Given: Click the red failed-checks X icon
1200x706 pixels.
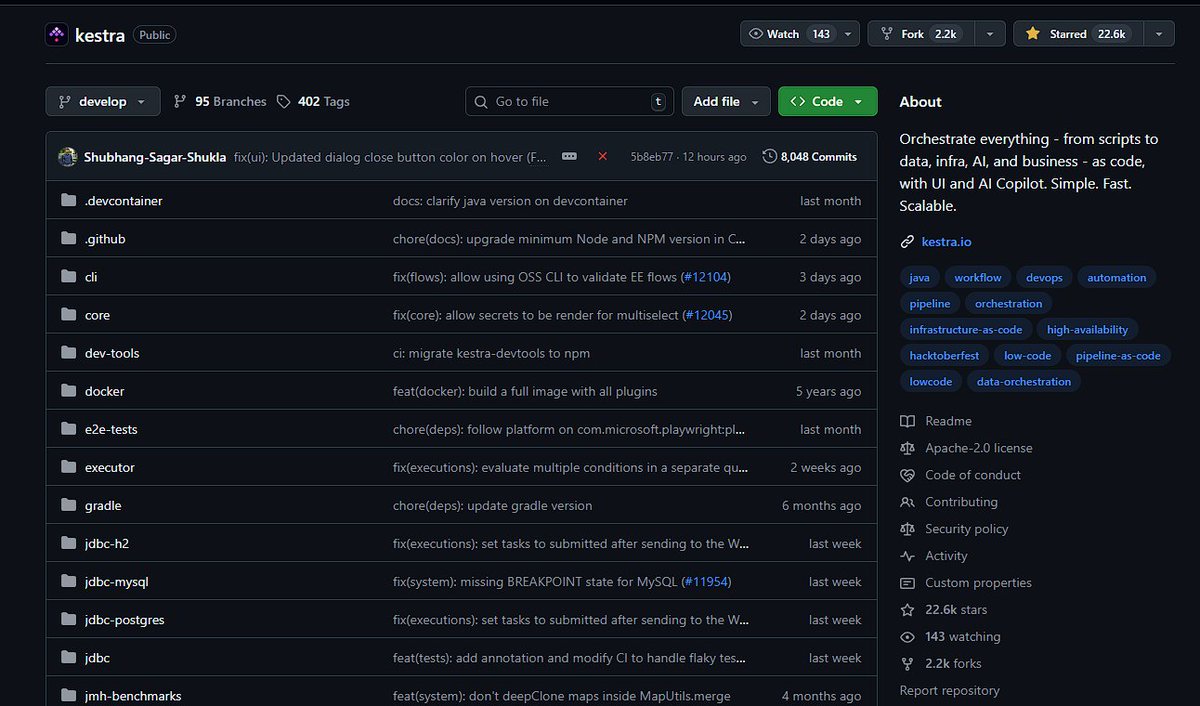Looking at the screenshot, I should coord(603,157).
